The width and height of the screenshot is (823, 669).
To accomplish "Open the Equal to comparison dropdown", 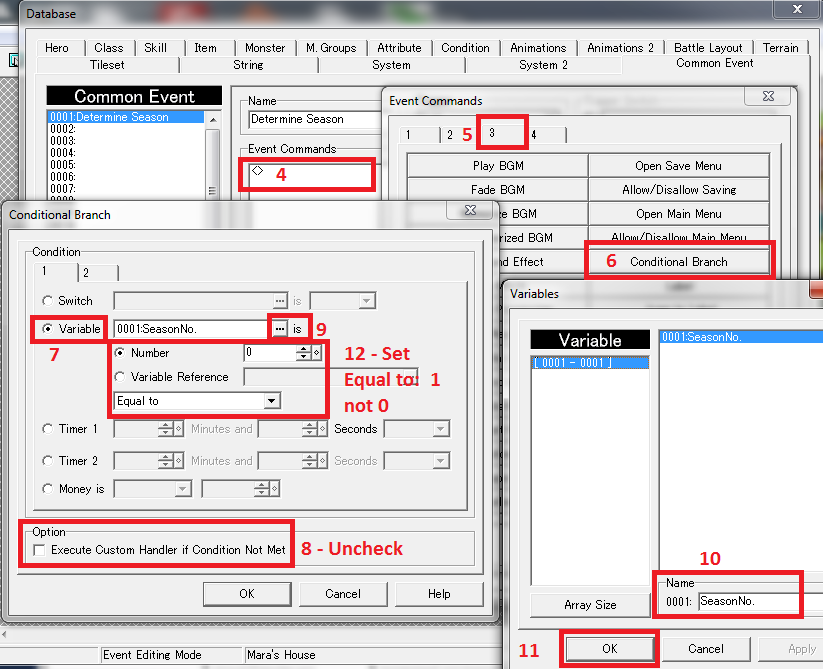I will [271, 401].
